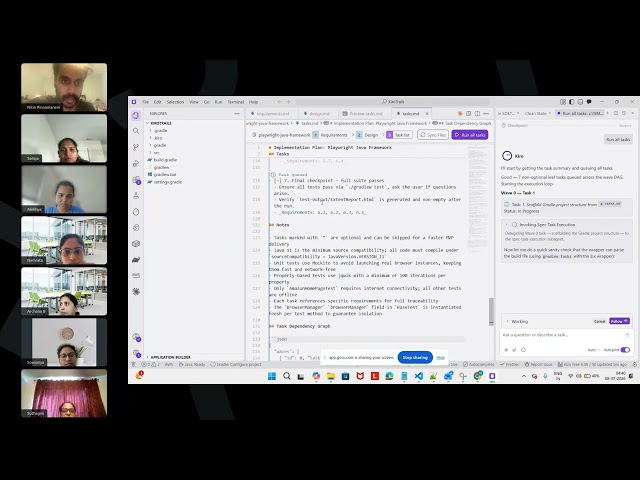640x480 pixels.
Task: Toggle the Autopilot switch
Action: point(625,350)
